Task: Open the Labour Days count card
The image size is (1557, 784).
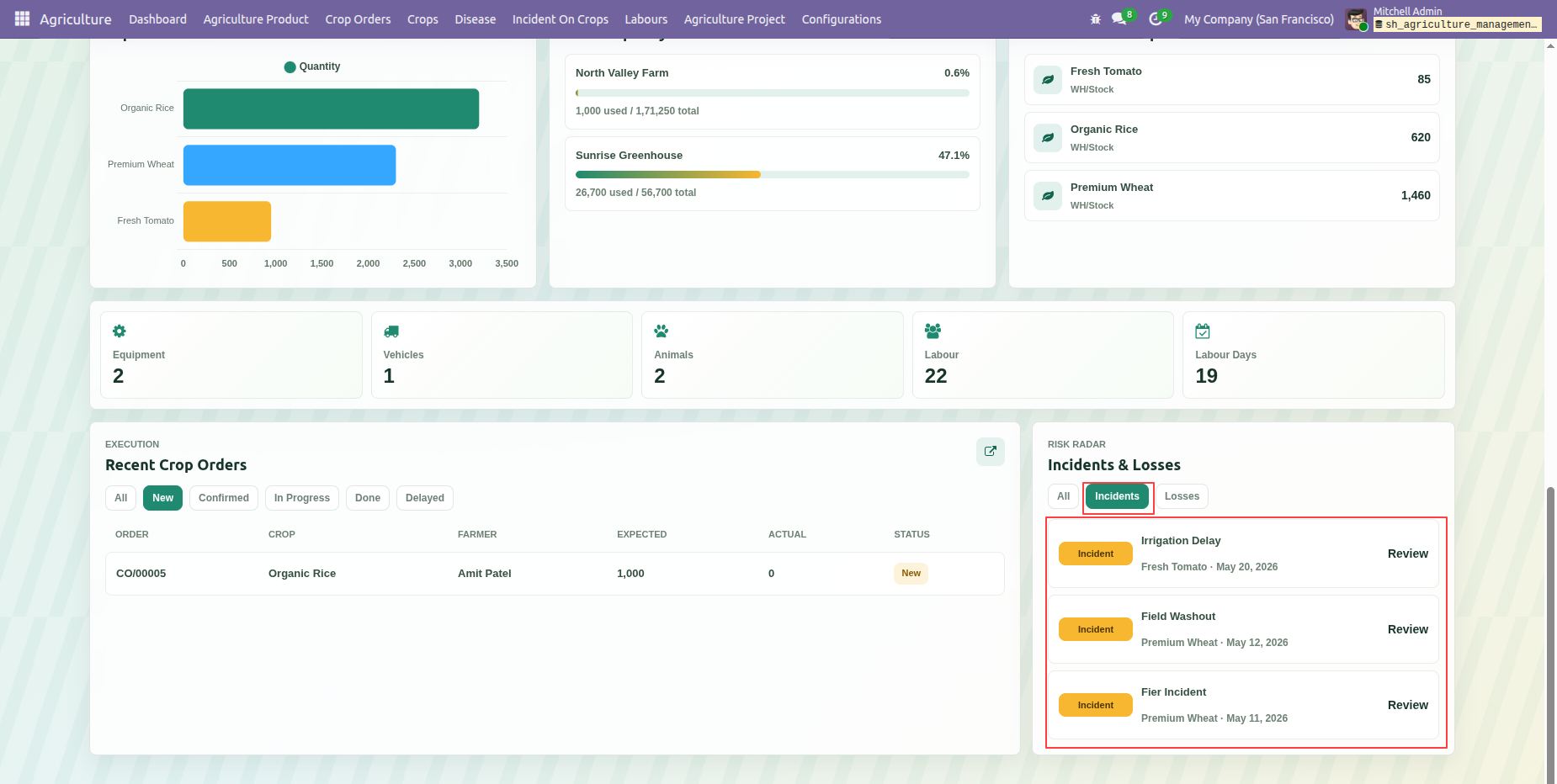Action: pyautogui.click(x=1314, y=355)
